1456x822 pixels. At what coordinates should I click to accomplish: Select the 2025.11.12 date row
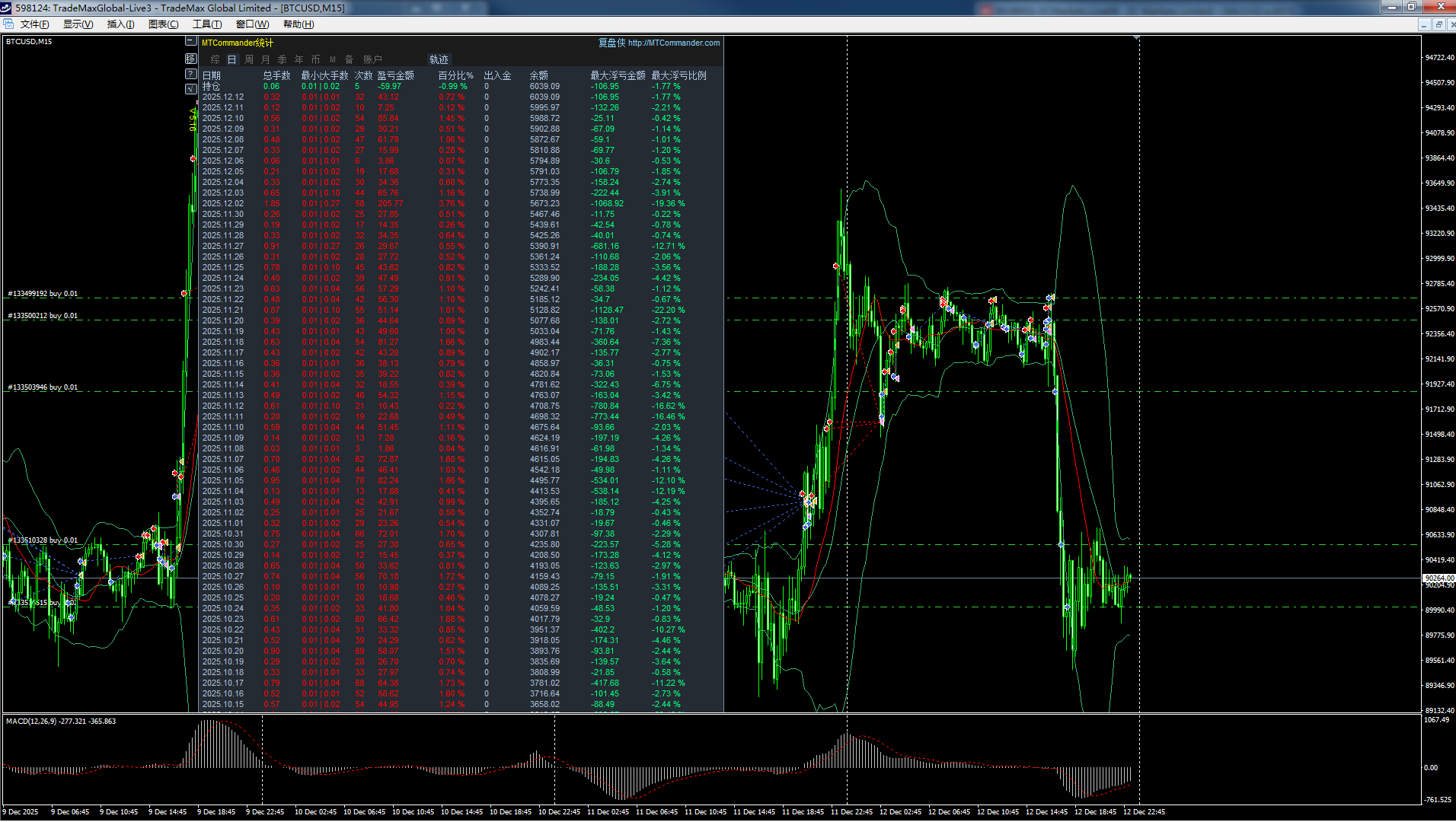(x=223, y=406)
